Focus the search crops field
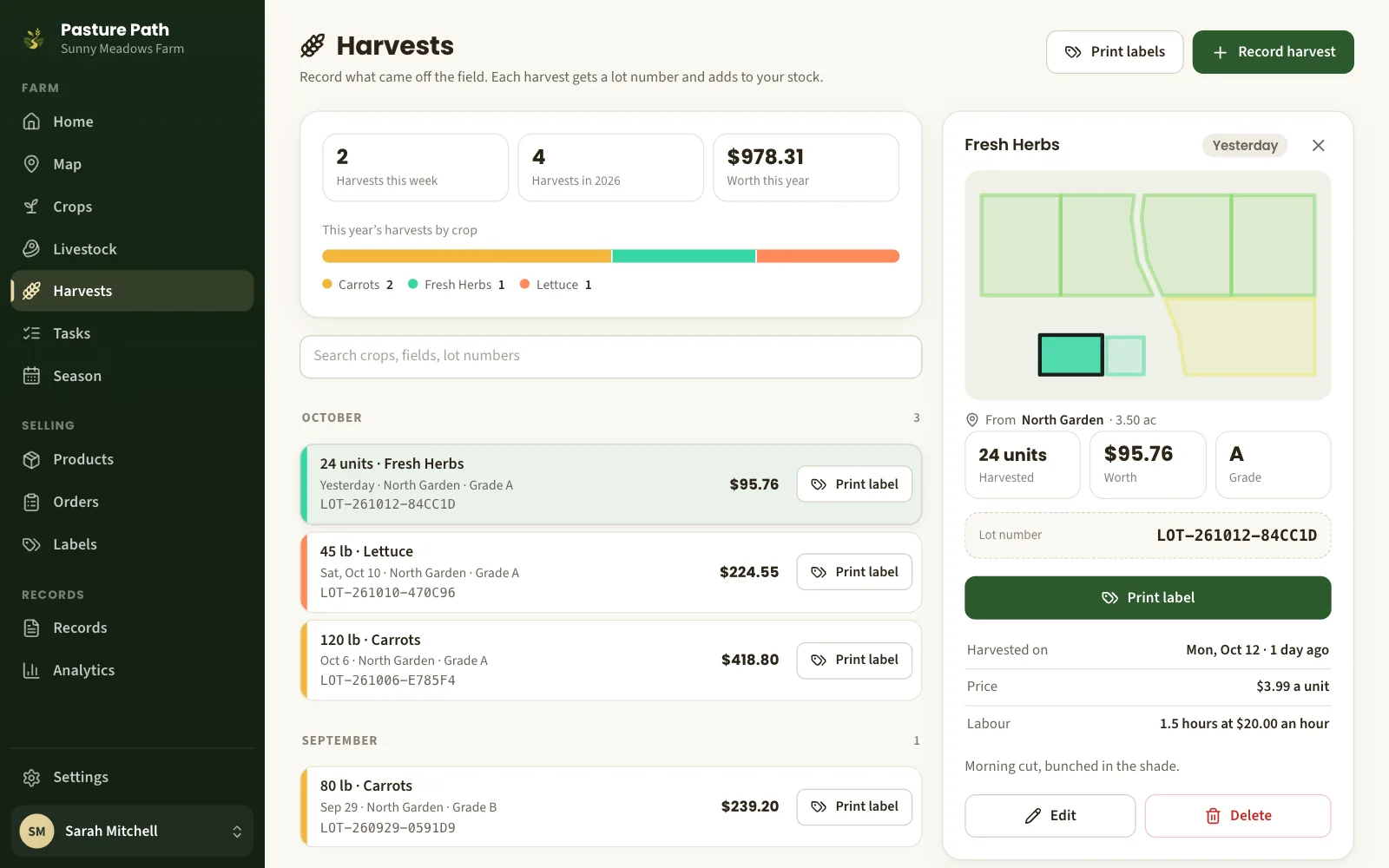Screen dimensions: 1389x868 coord(610,356)
